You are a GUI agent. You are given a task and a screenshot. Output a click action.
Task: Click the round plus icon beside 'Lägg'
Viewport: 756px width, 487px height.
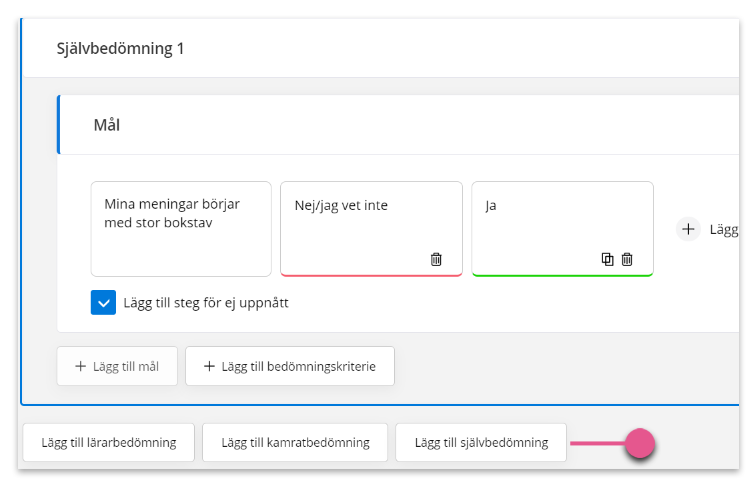coord(688,229)
